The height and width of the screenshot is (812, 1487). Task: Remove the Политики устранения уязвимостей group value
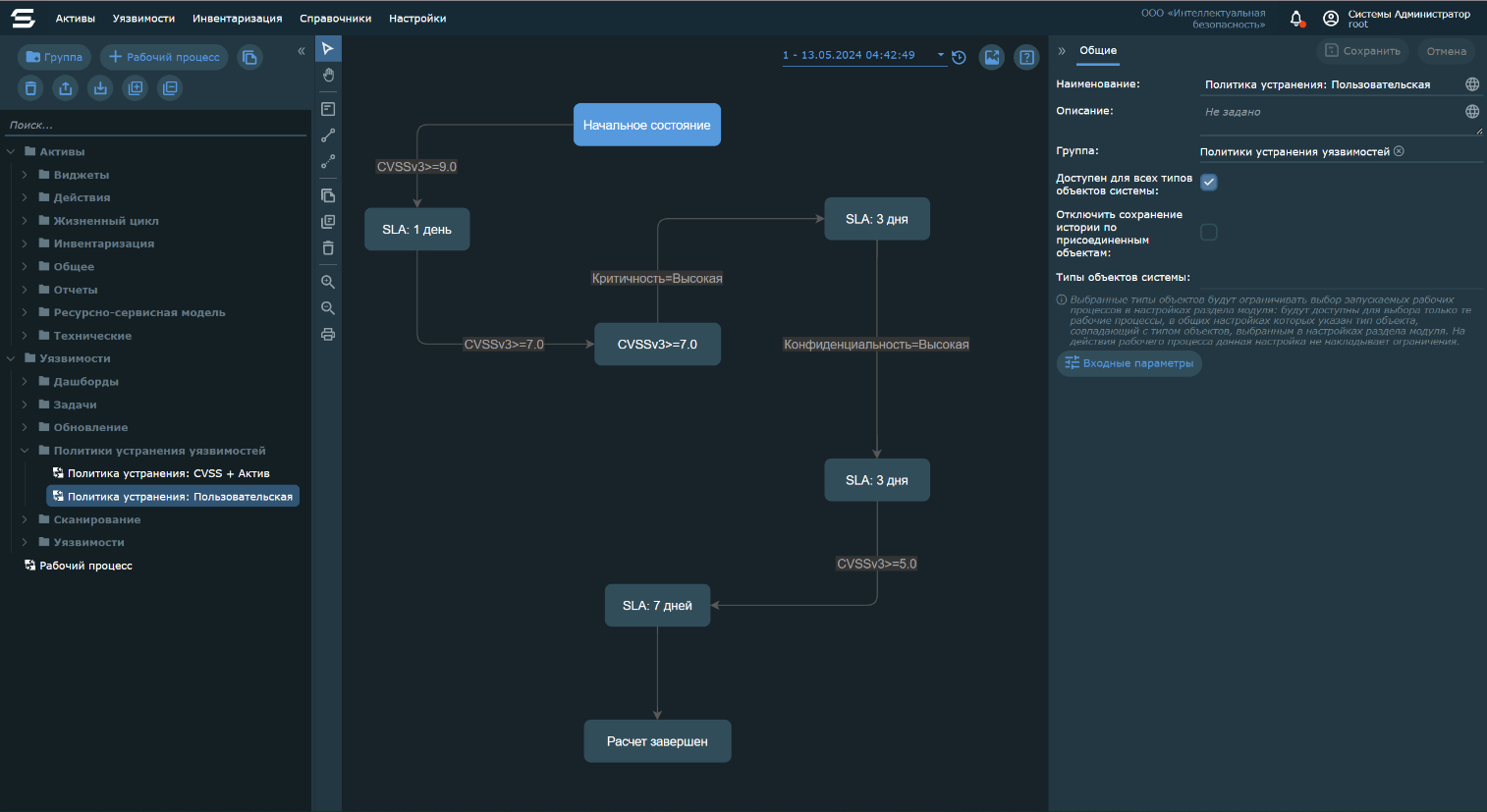pos(1399,151)
